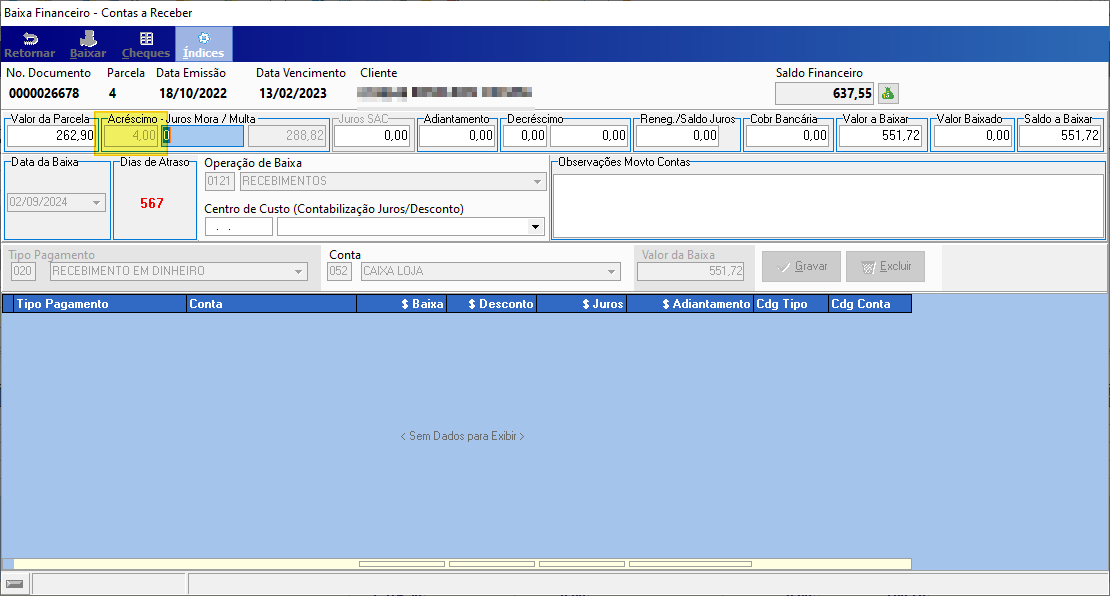Click the second Decréscimo field
The height and width of the screenshot is (596, 1110).
coord(589,135)
